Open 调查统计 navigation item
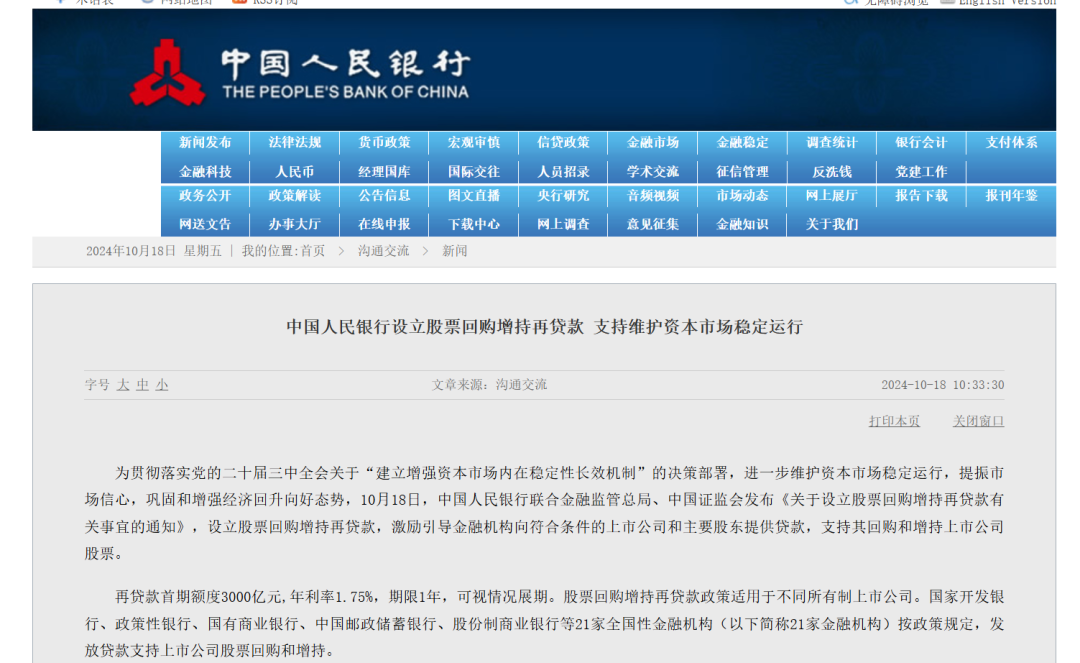This screenshot has width=1080, height=663. tap(832, 143)
